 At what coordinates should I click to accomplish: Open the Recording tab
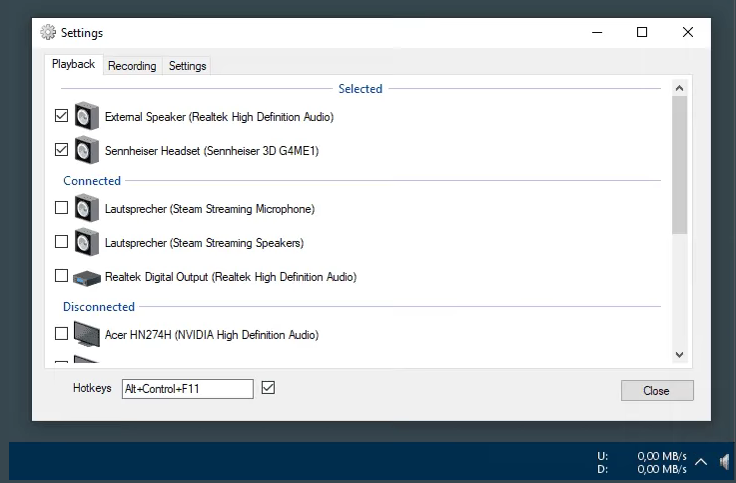(132, 66)
